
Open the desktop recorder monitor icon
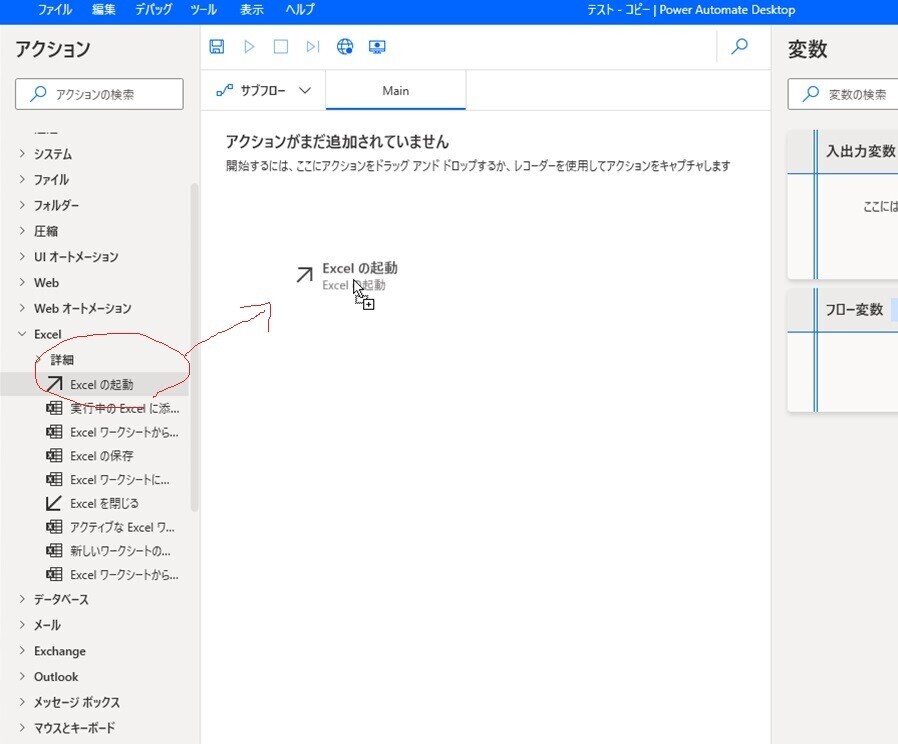(377, 46)
